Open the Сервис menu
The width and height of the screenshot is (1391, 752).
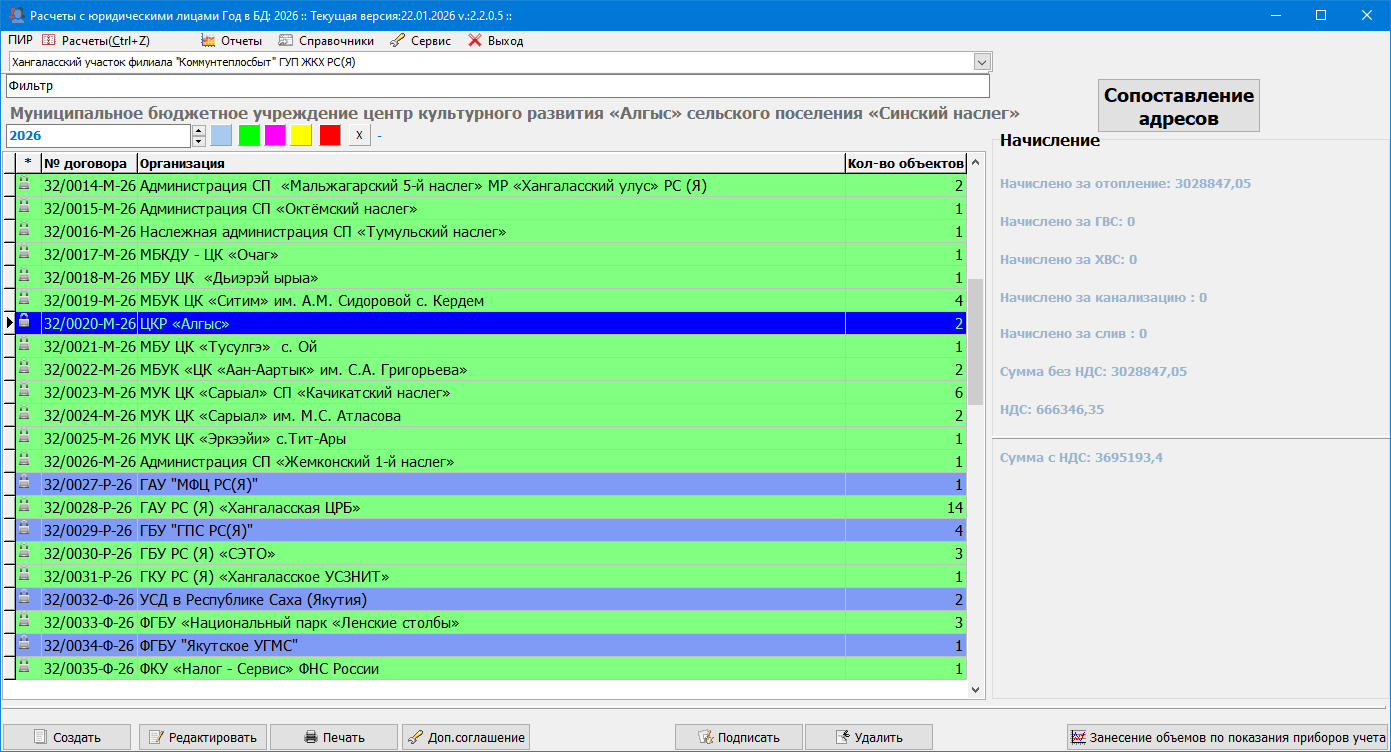(x=420, y=41)
